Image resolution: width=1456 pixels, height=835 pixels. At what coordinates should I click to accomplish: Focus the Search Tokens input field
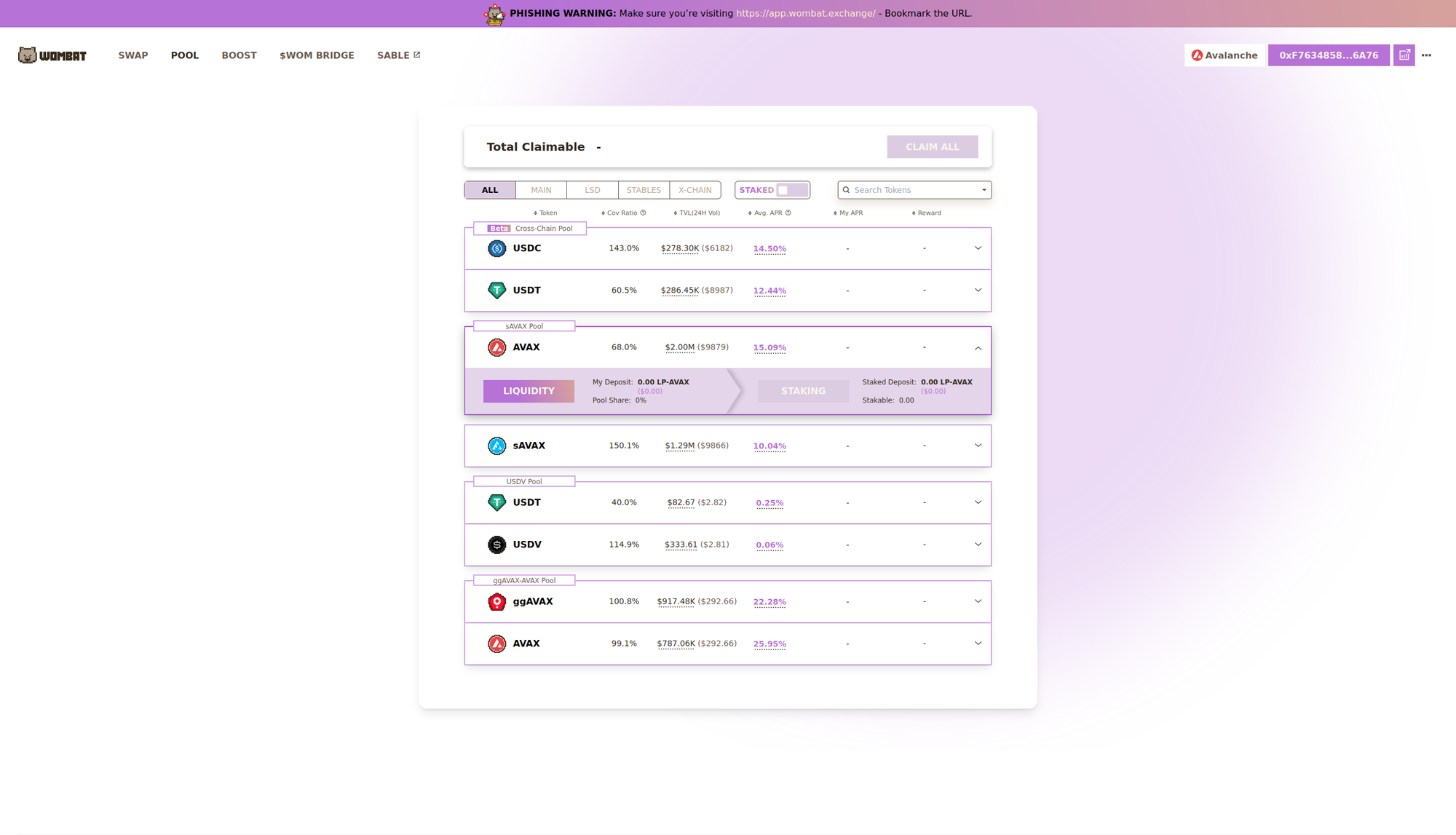point(914,190)
